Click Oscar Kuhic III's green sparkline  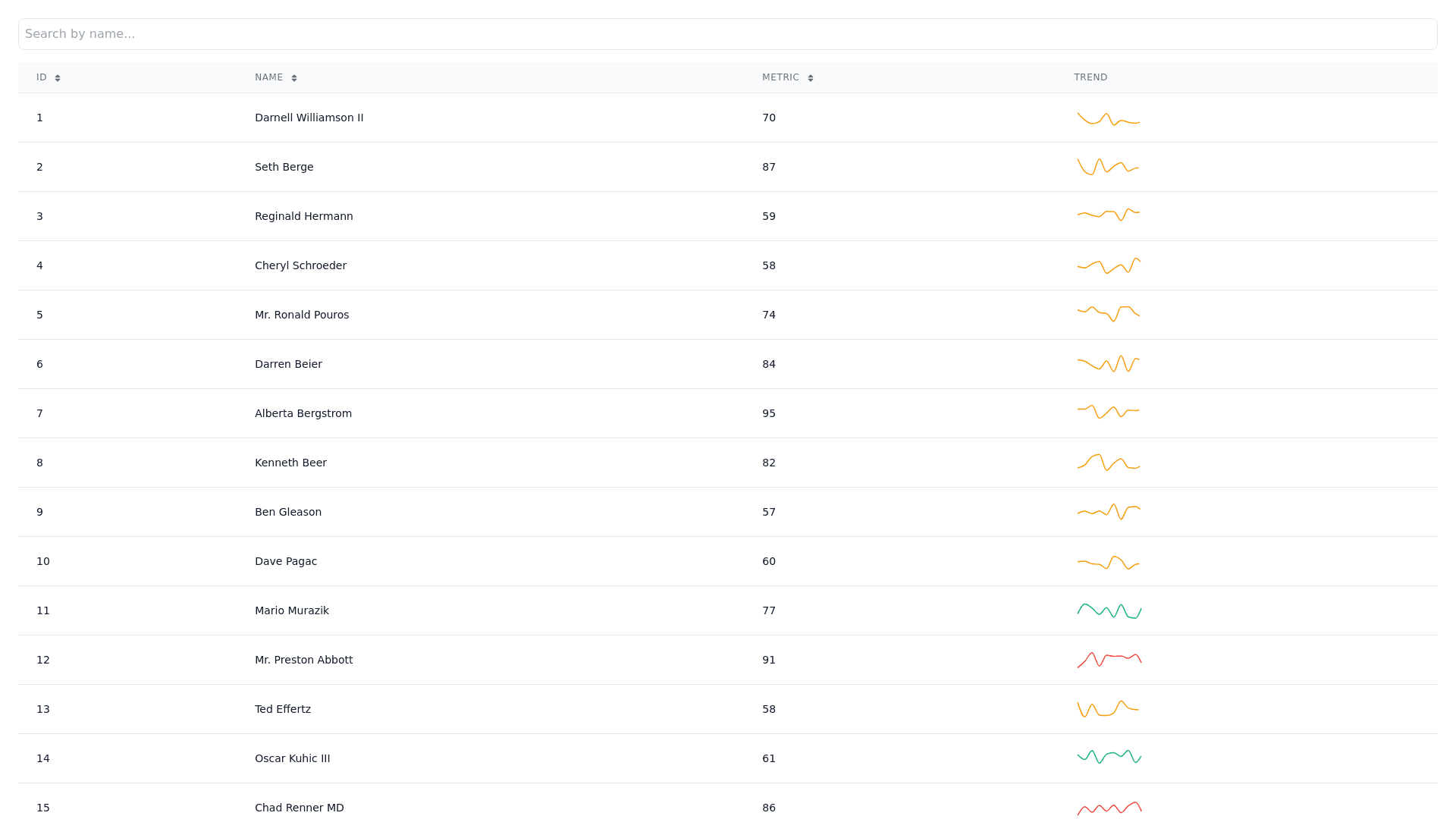click(x=1109, y=757)
